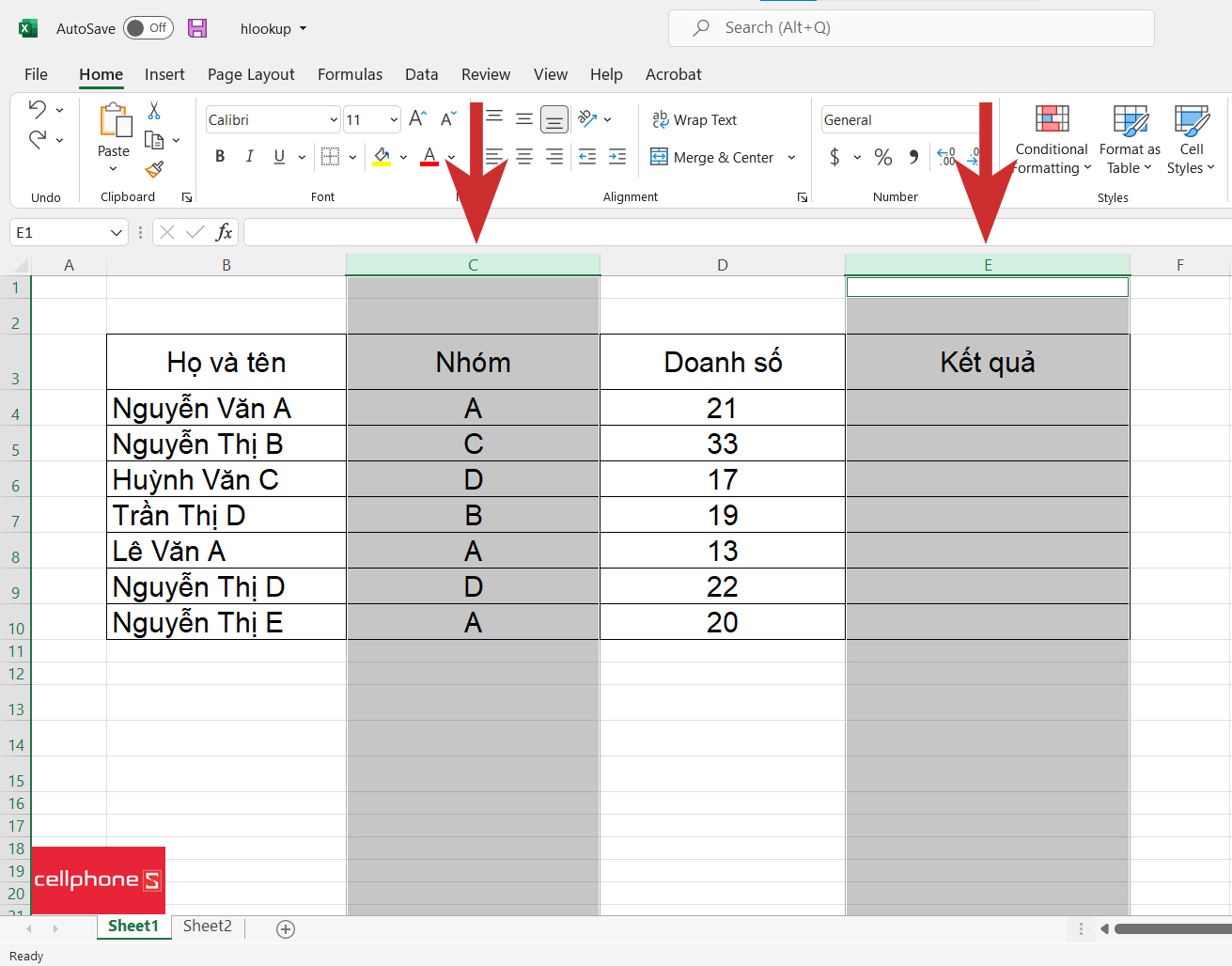
Task: Click the Kết quả header cell
Action: pyautogui.click(x=988, y=362)
